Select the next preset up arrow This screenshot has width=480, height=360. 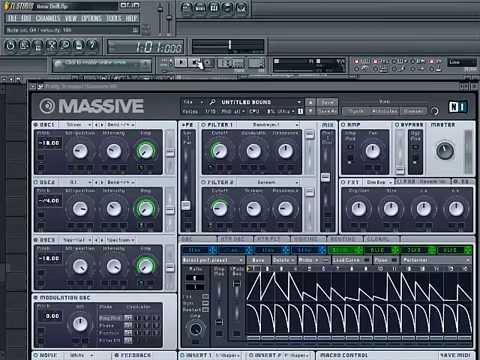[310, 102]
